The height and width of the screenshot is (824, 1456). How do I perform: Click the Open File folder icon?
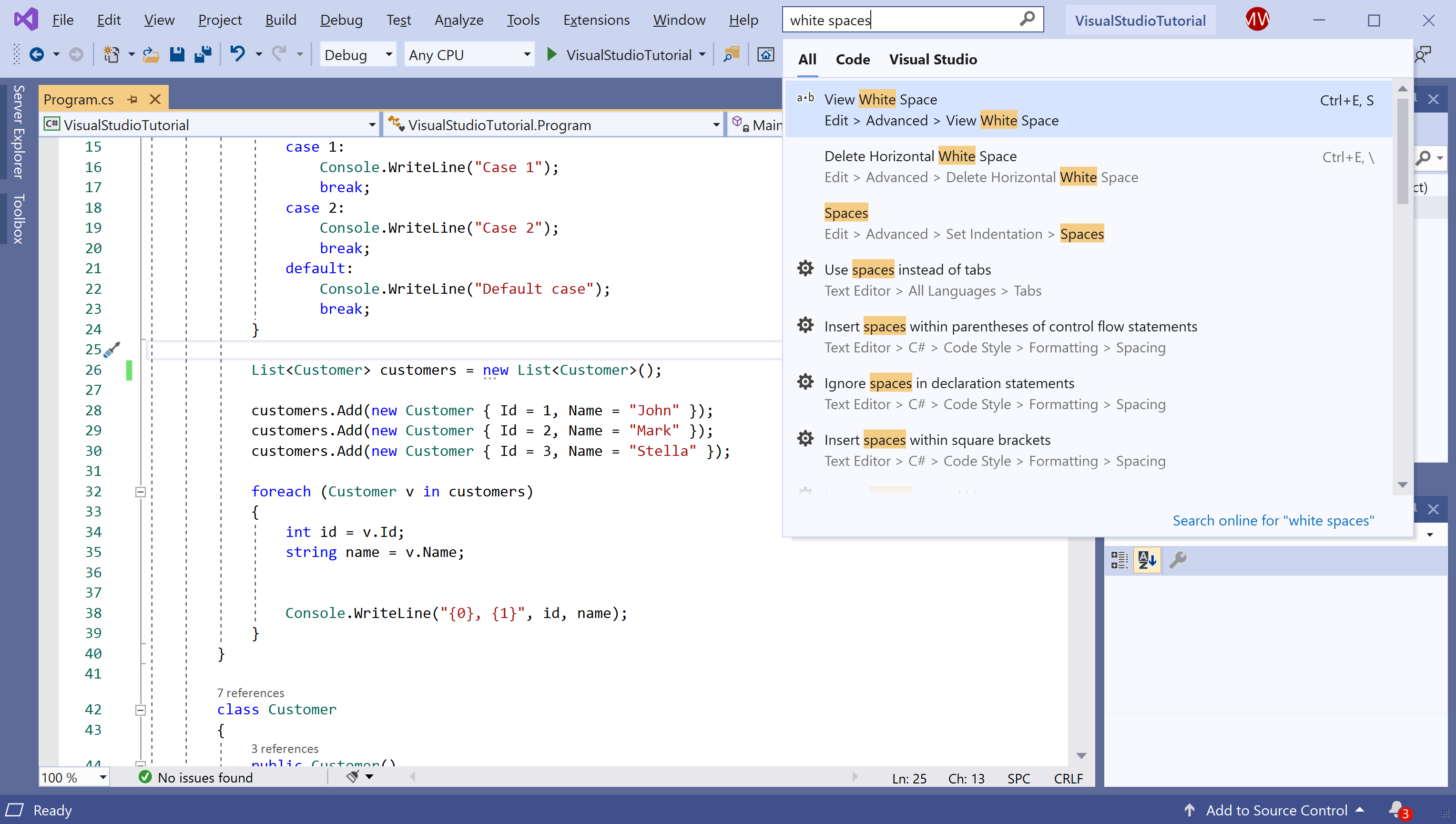coord(151,55)
